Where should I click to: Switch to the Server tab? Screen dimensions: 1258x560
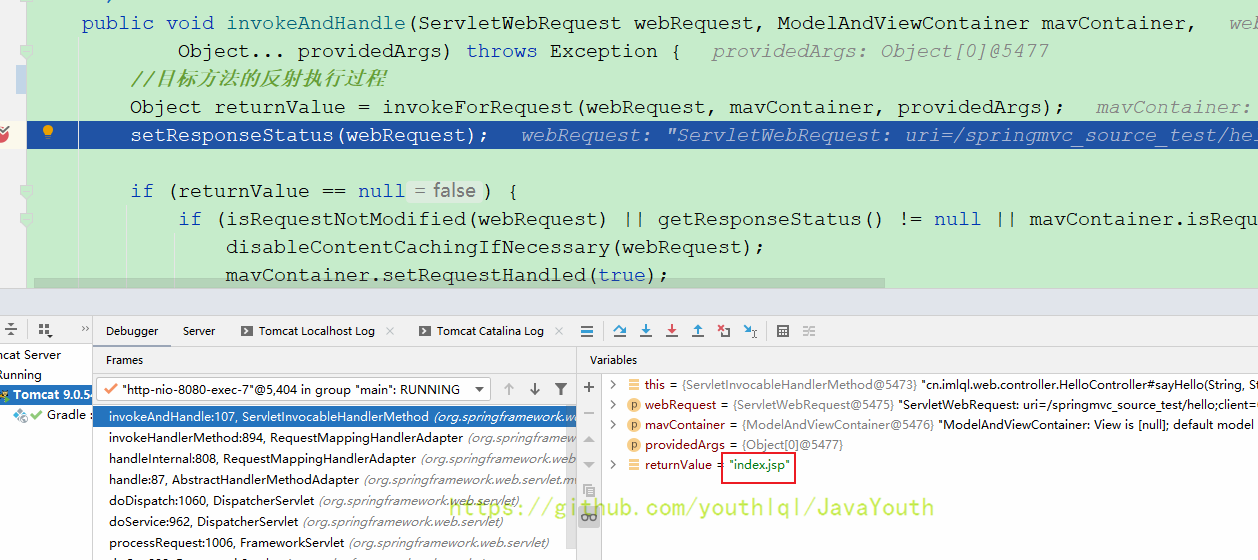pyautogui.click(x=199, y=331)
